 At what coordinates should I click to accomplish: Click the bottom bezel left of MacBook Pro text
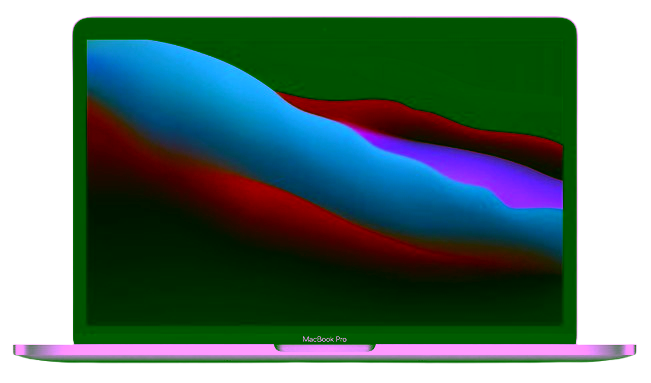point(188,335)
